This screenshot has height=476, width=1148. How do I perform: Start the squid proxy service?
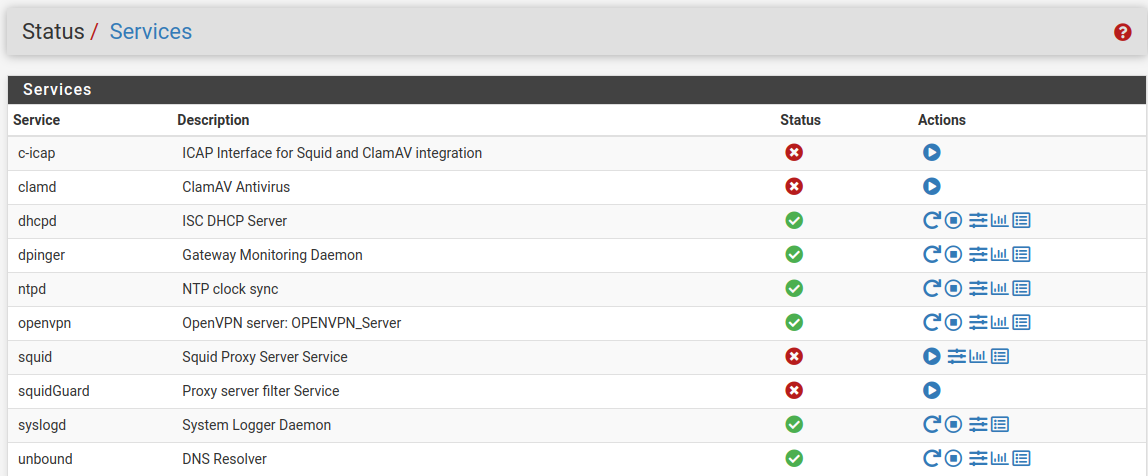(931, 357)
